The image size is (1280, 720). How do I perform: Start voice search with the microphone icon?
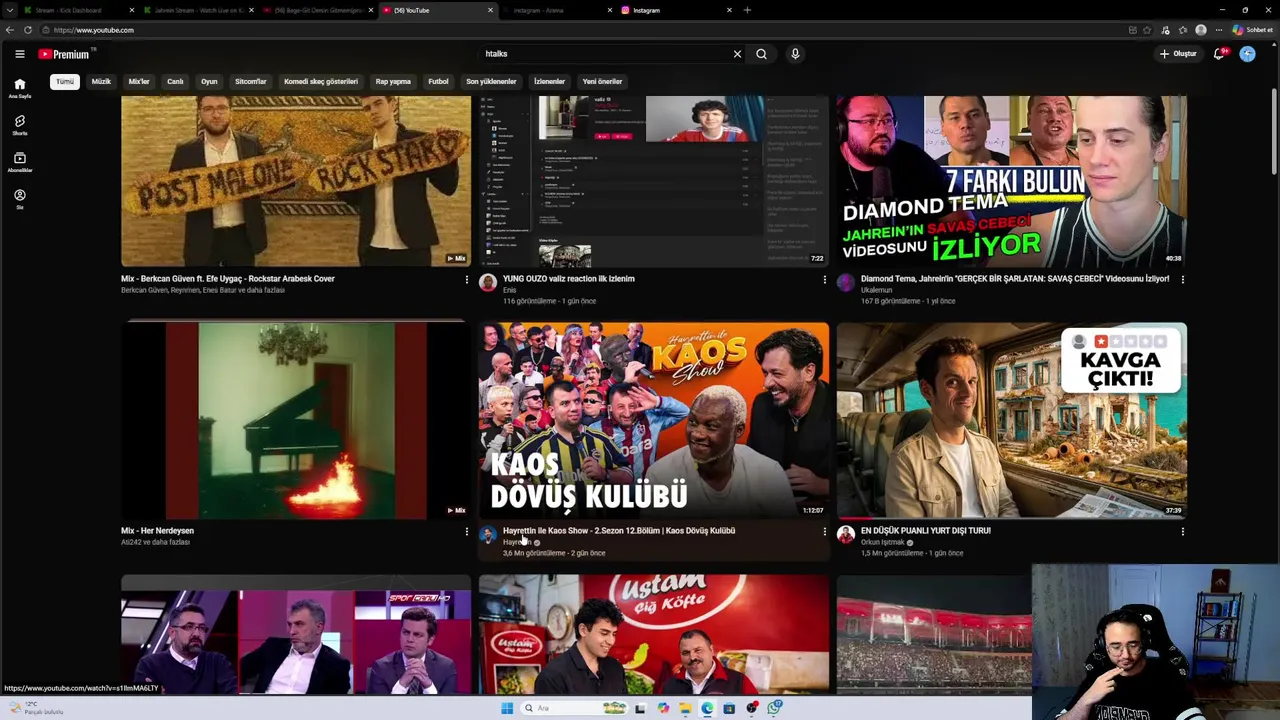tap(795, 54)
